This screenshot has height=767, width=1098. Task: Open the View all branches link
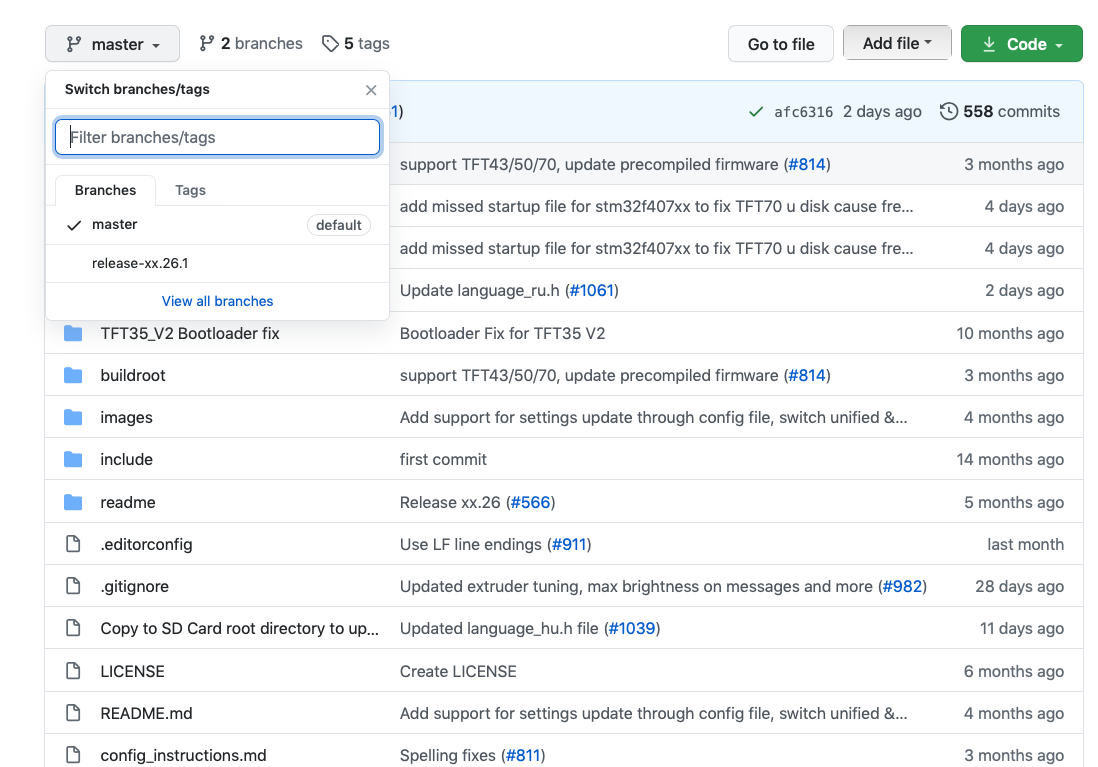(x=217, y=301)
